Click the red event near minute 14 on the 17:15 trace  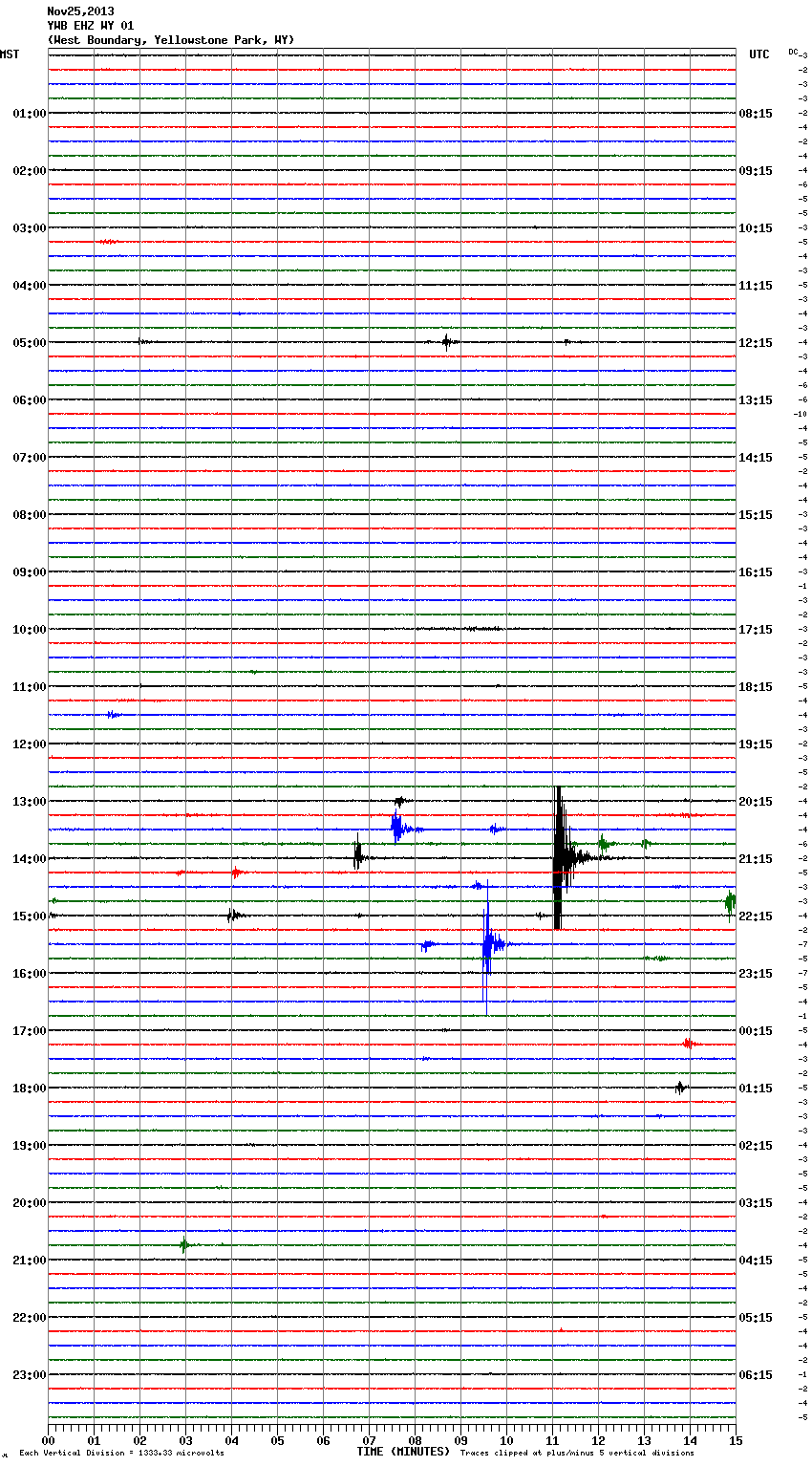[x=689, y=1044]
